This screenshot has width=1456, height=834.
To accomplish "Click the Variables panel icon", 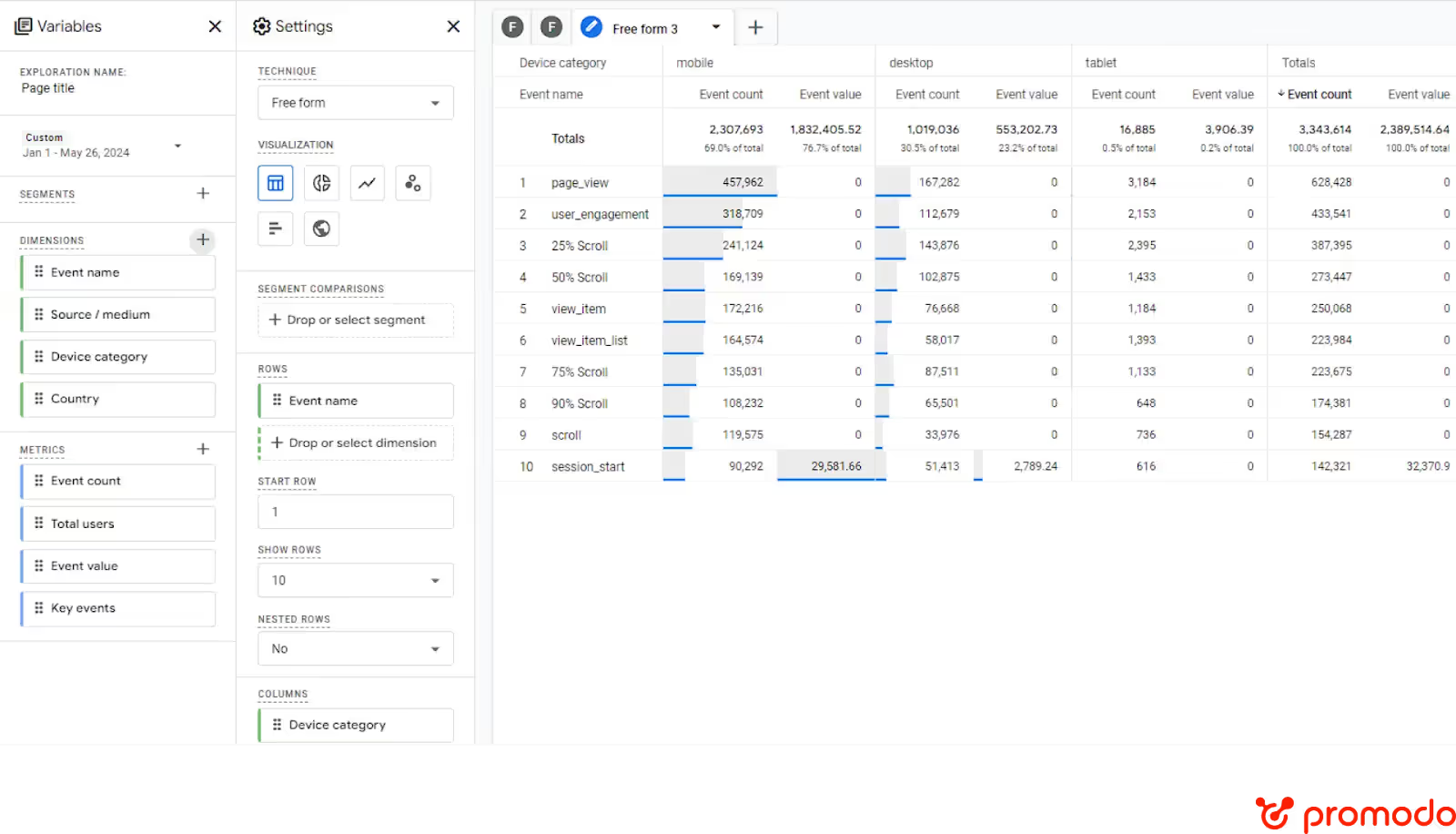I will [24, 26].
